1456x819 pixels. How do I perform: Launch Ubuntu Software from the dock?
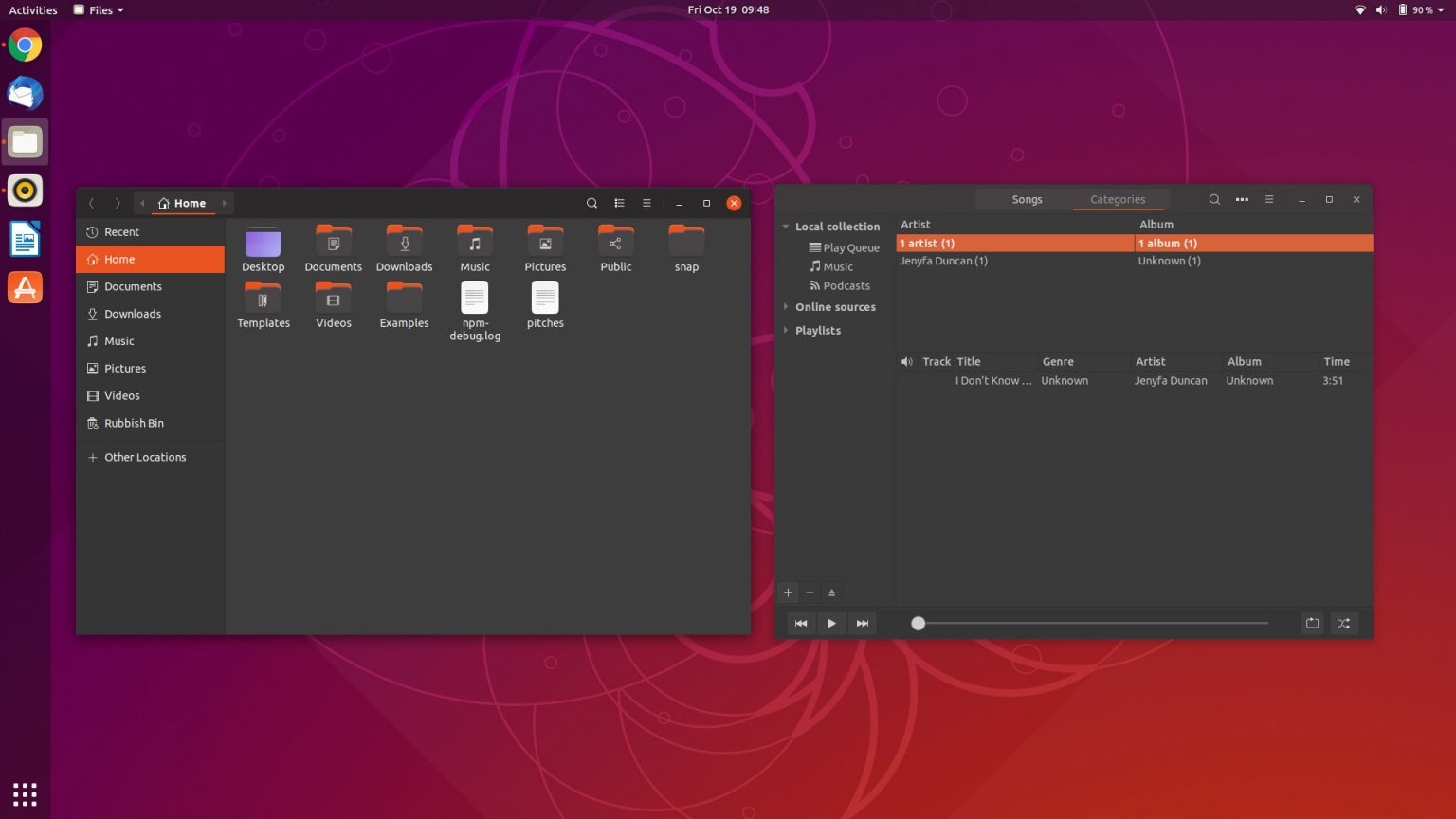25,287
